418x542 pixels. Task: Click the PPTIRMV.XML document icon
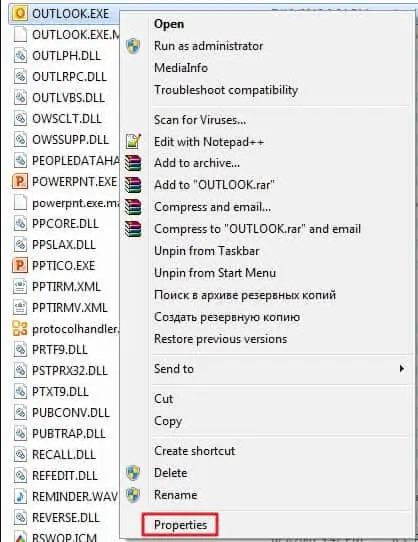pyautogui.click(x=20, y=308)
